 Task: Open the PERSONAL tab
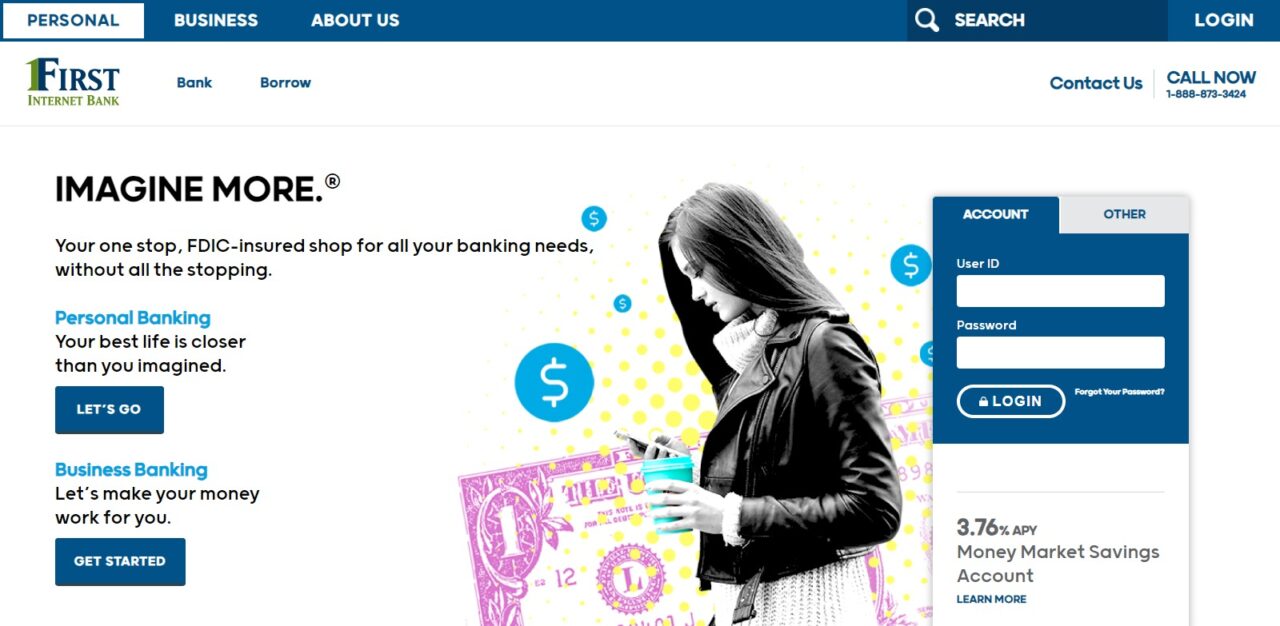click(73, 20)
